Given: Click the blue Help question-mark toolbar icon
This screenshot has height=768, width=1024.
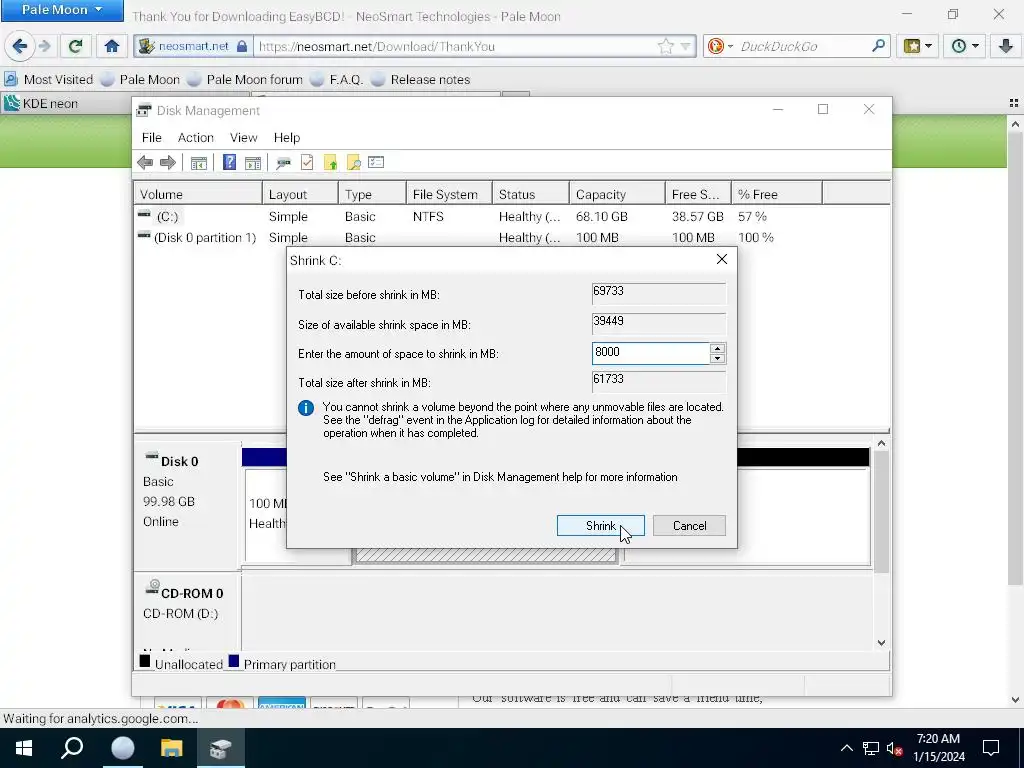Looking at the screenshot, I should point(229,163).
